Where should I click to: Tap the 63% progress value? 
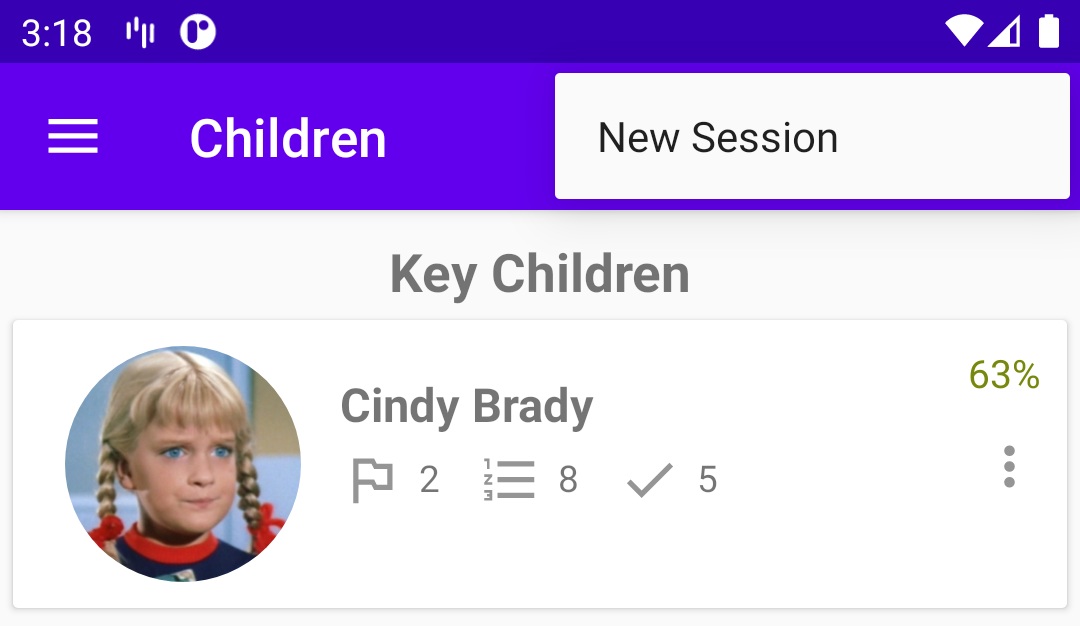[1004, 375]
